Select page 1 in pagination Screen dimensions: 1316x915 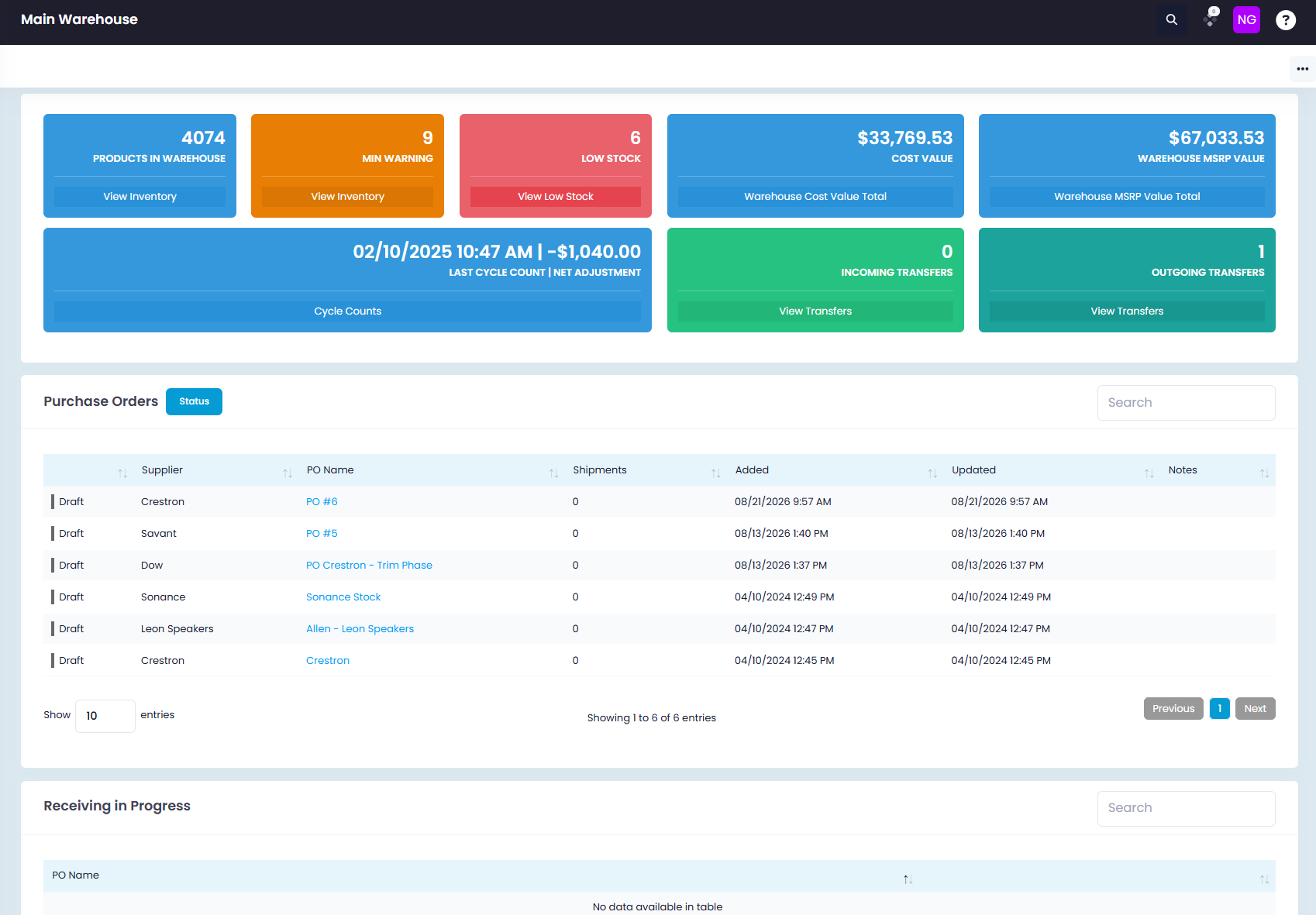click(1220, 709)
